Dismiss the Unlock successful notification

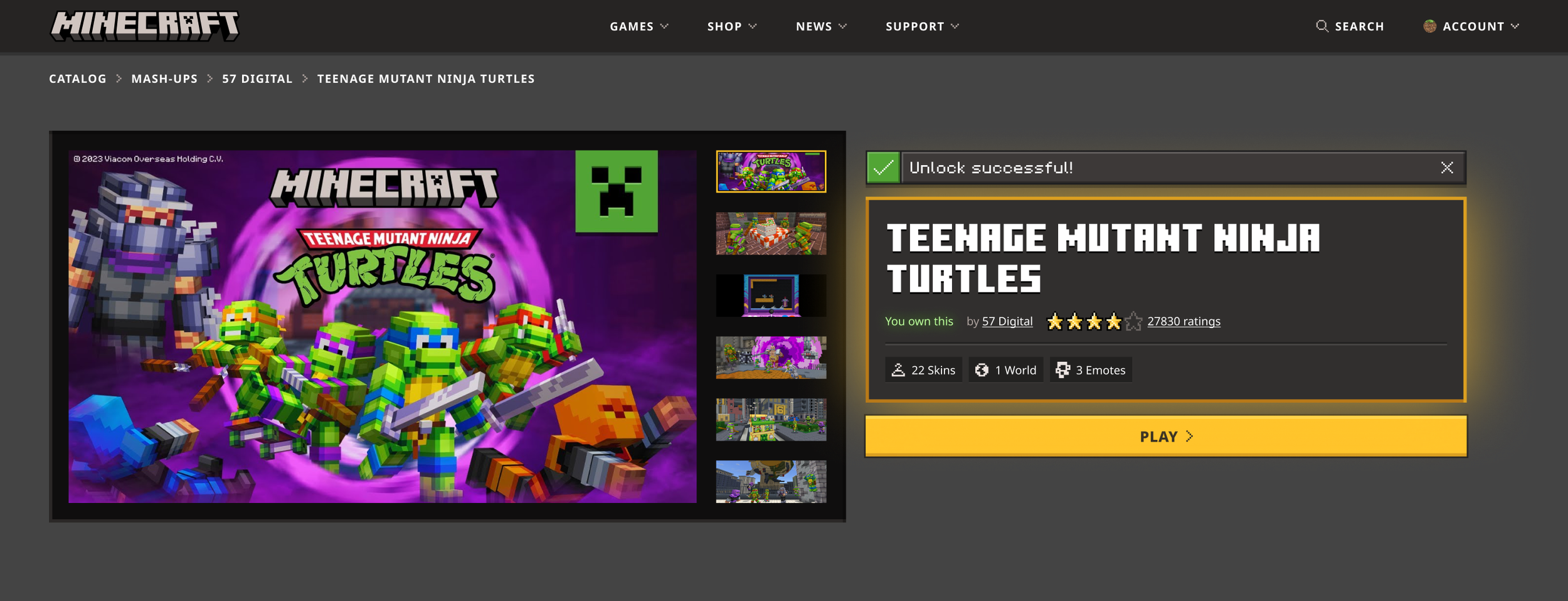click(1447, 168)
